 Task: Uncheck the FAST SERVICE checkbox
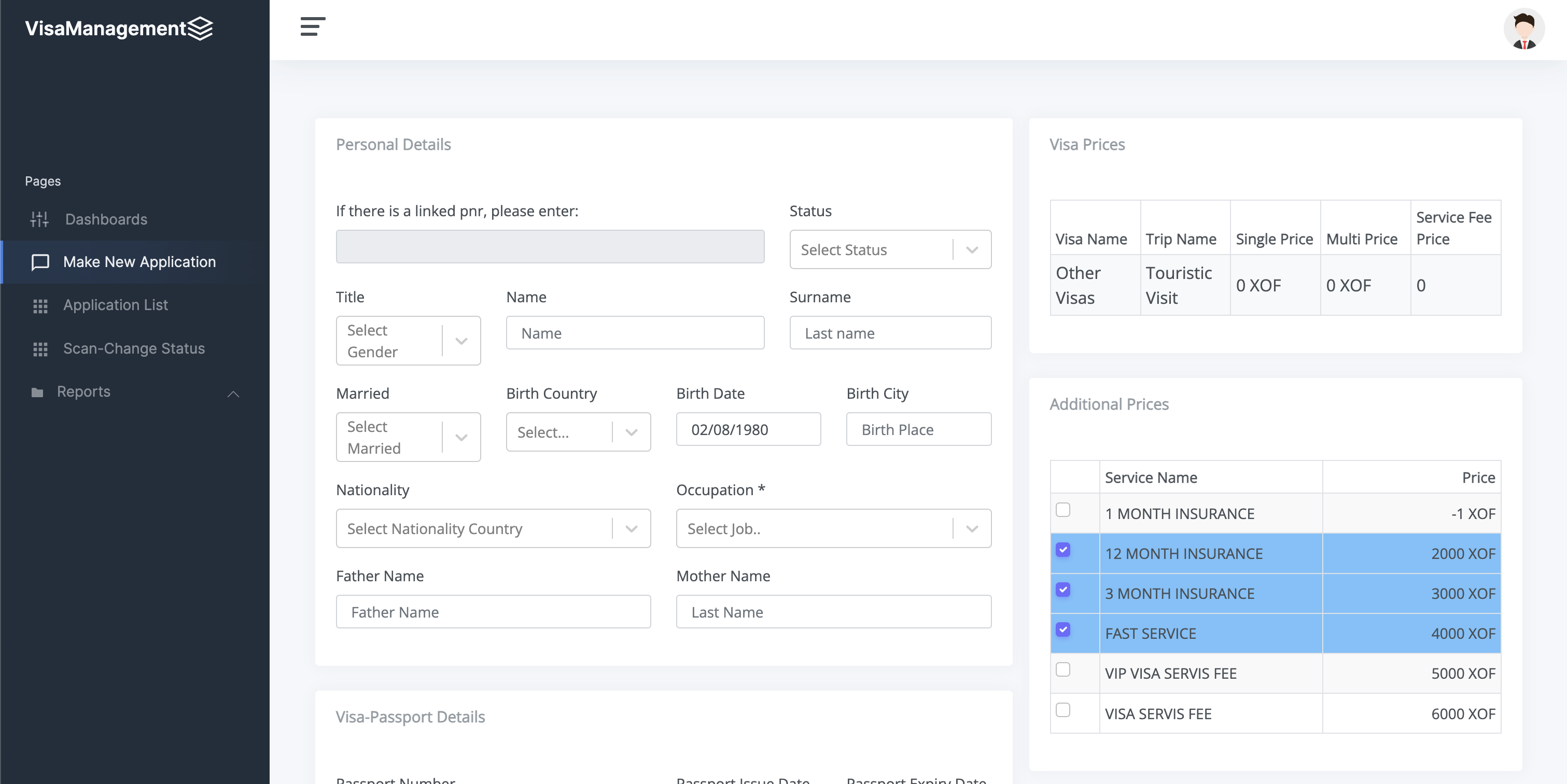1062,629
